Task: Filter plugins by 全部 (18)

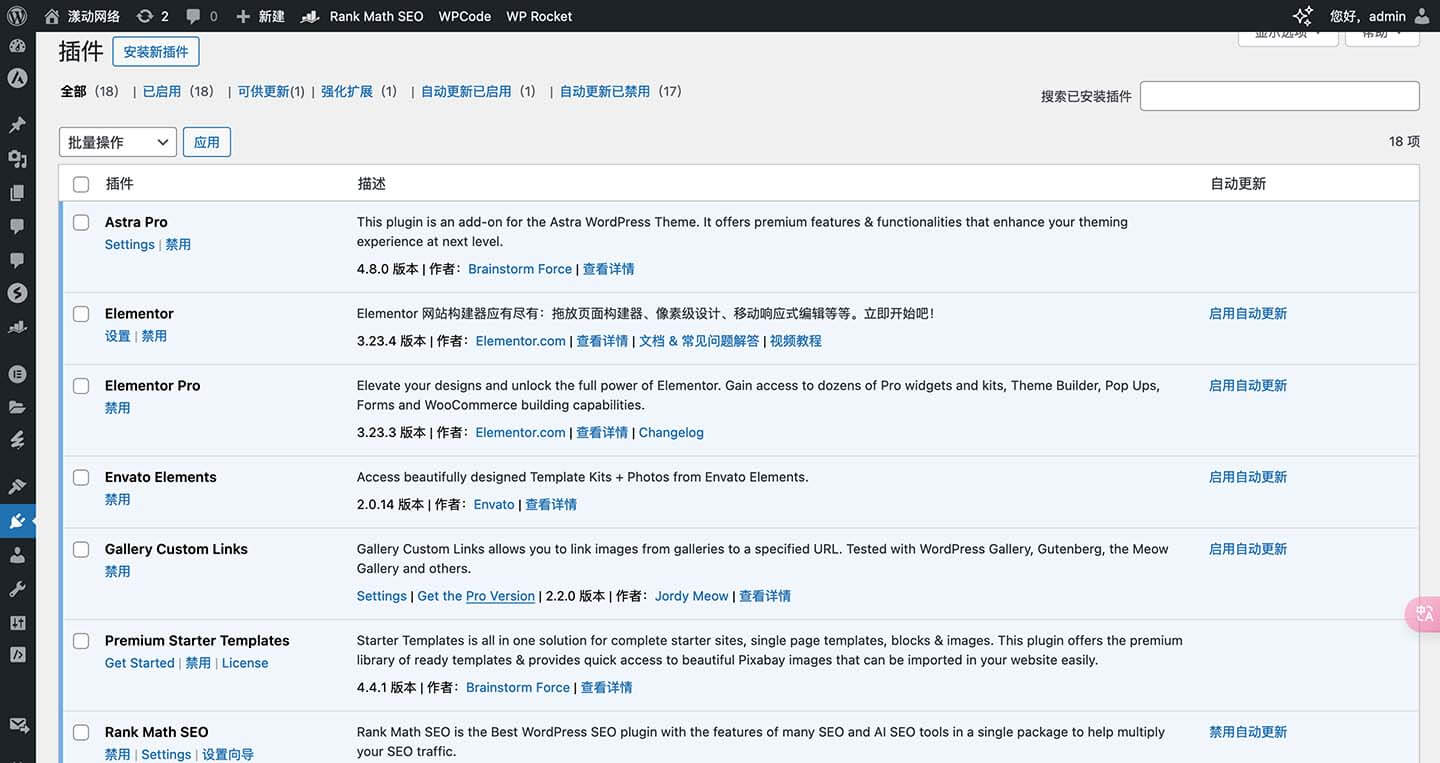Action: pyautogui.click(x=90, y=91)
